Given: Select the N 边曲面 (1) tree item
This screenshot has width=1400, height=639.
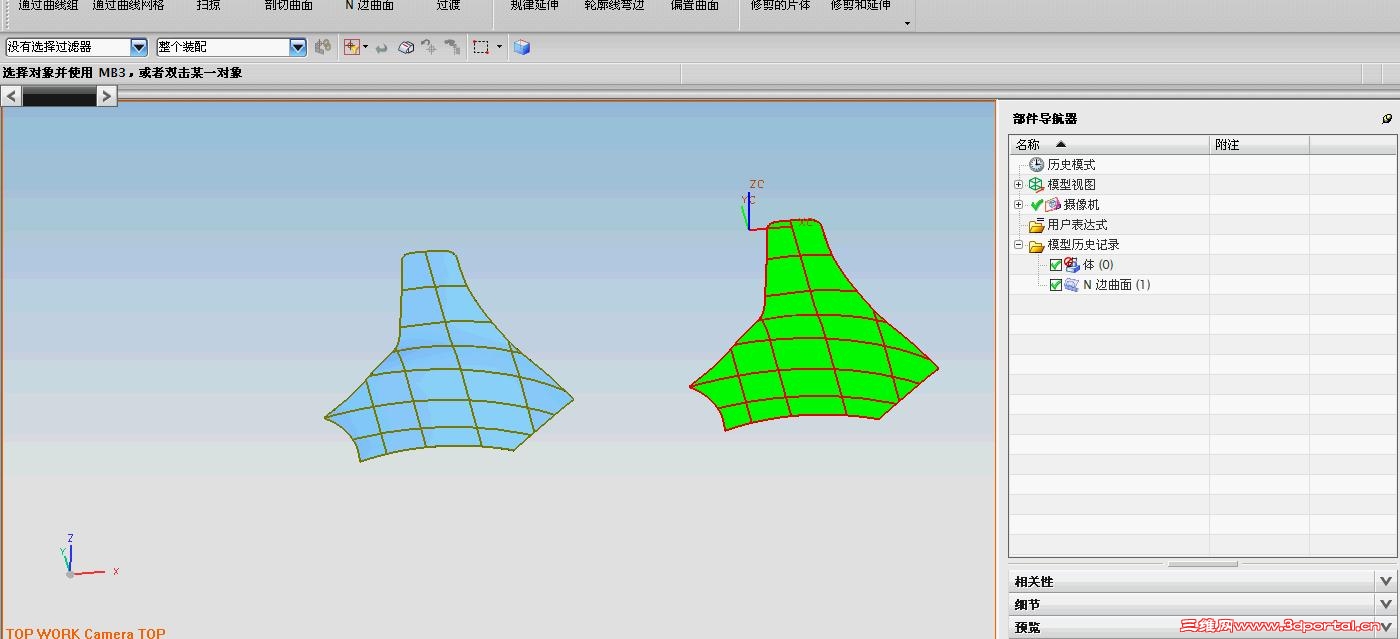Looking at the screenshot, I should 1117,285.
